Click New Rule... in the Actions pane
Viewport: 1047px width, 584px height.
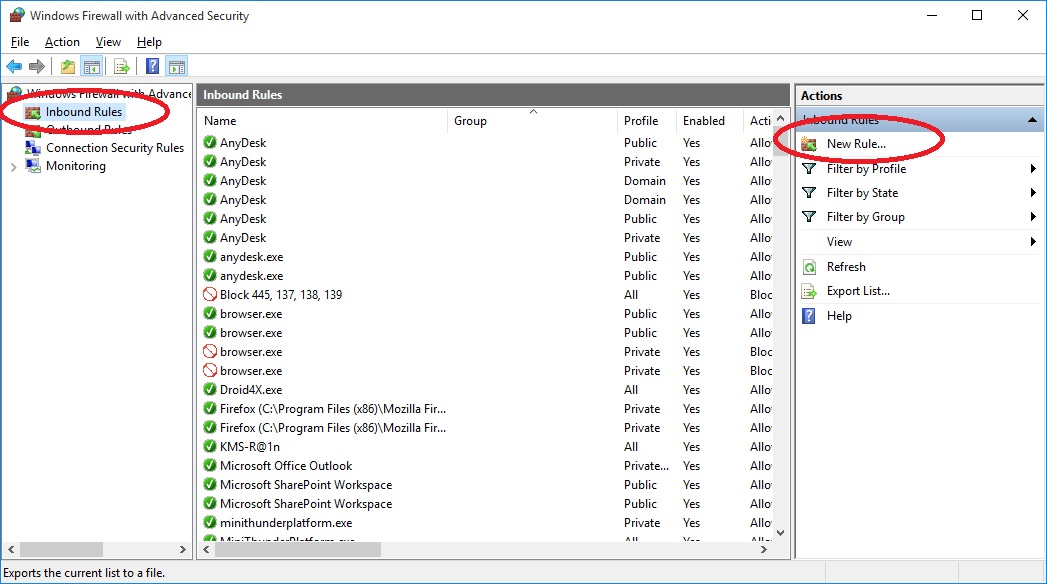[856, 144]
